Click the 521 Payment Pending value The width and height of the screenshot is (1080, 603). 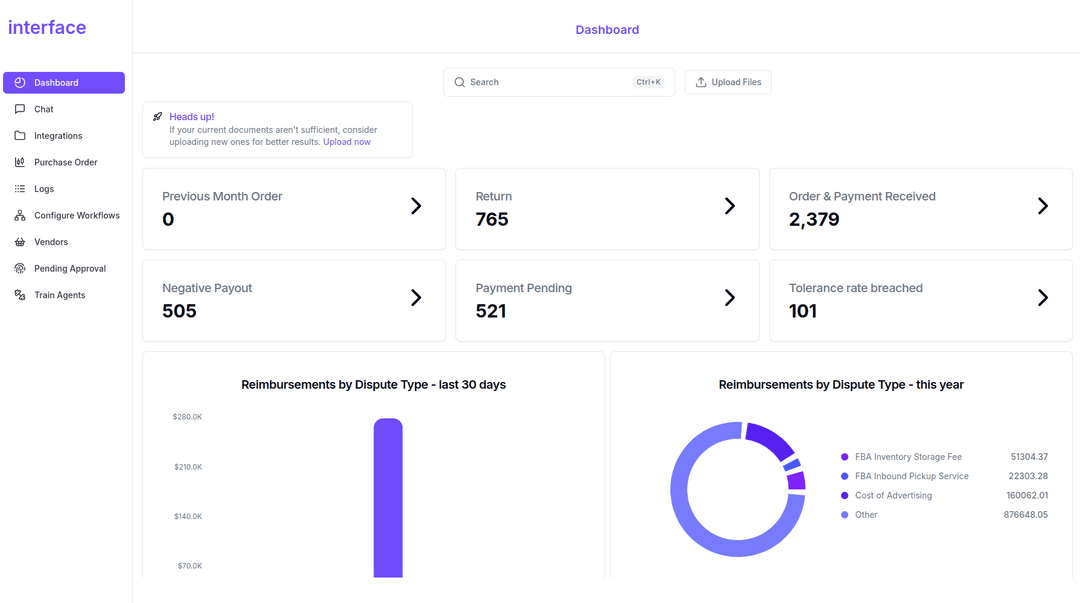point(490,311)
